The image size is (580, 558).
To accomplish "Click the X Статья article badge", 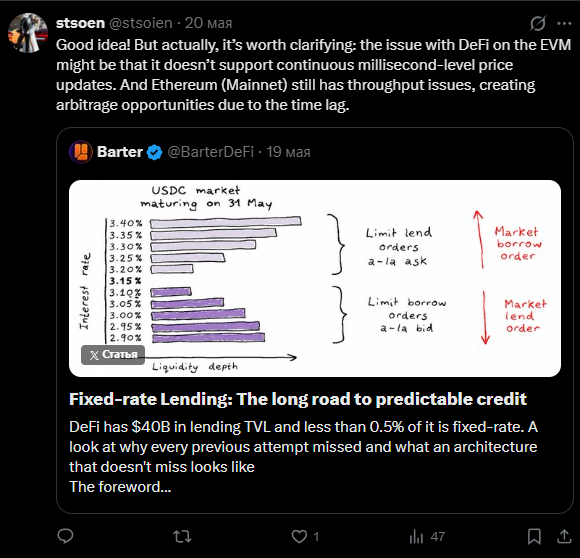I will (113, 355).
